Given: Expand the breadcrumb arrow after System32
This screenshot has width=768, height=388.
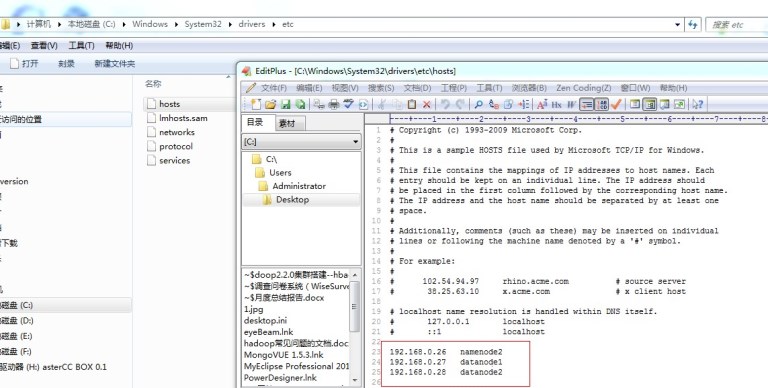Looking at the screenshot, I should pos(230,24).
